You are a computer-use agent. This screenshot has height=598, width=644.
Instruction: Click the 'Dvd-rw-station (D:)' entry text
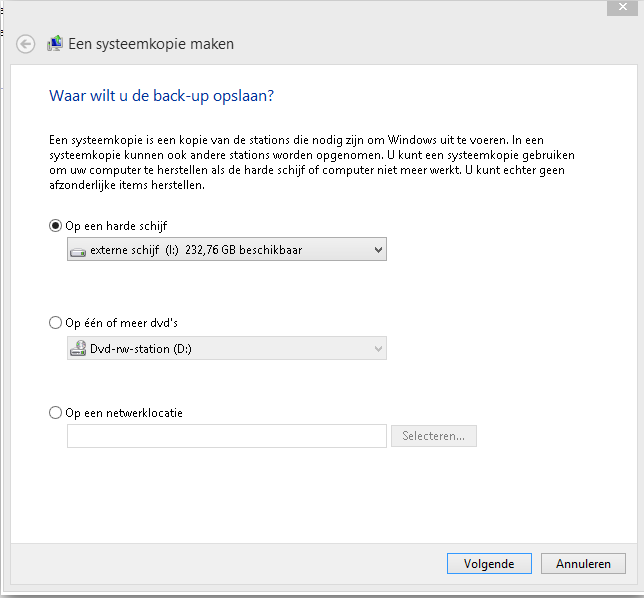tap(140, 348)
